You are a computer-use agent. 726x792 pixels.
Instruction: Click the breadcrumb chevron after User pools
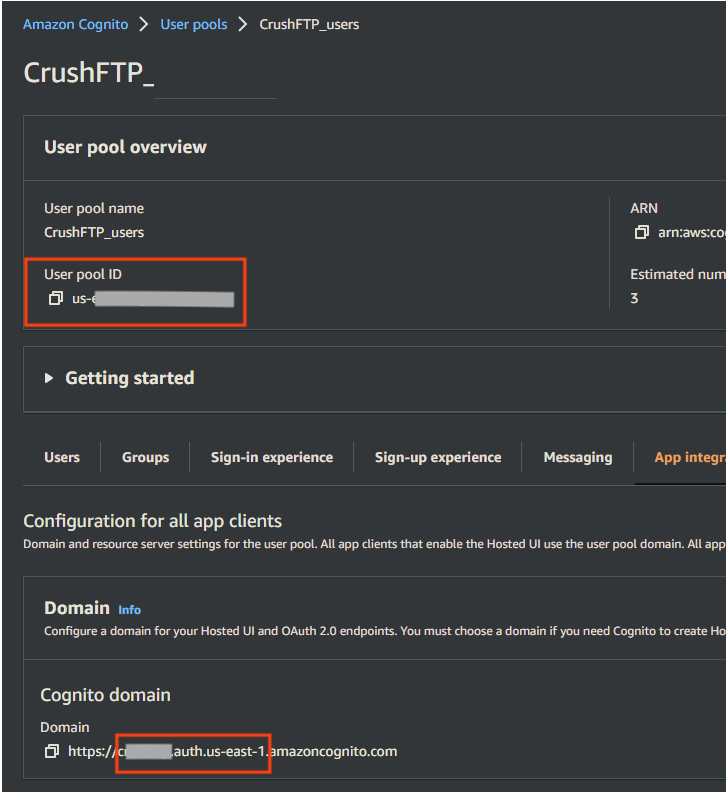click(243, 24)
